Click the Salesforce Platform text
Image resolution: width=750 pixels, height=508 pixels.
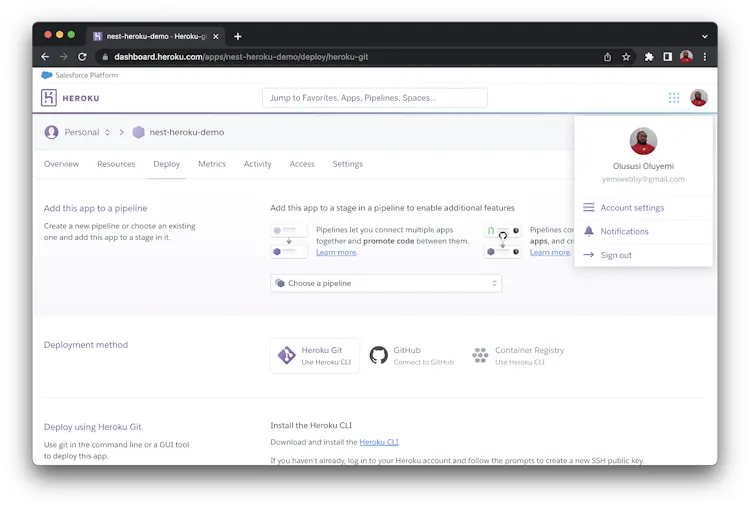[x=87, y=75]
